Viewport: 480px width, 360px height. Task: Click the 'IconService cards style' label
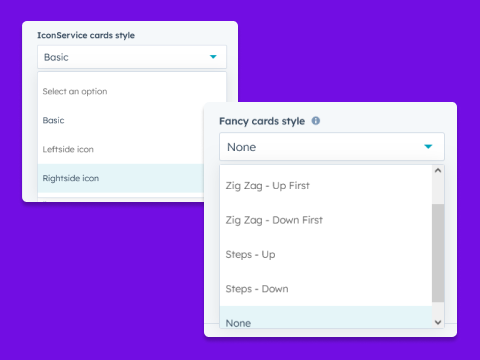(x=86, y=35)
